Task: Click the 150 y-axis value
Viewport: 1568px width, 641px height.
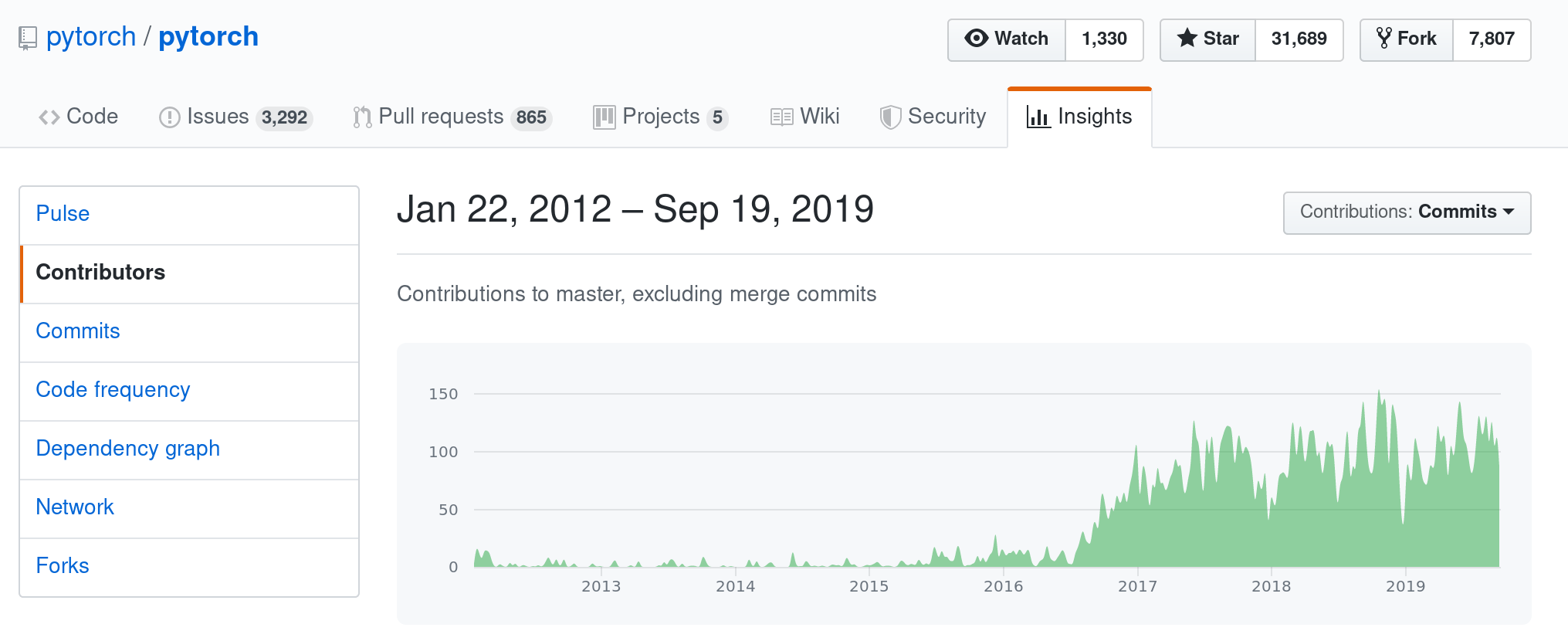Action: tap(443, 394)
